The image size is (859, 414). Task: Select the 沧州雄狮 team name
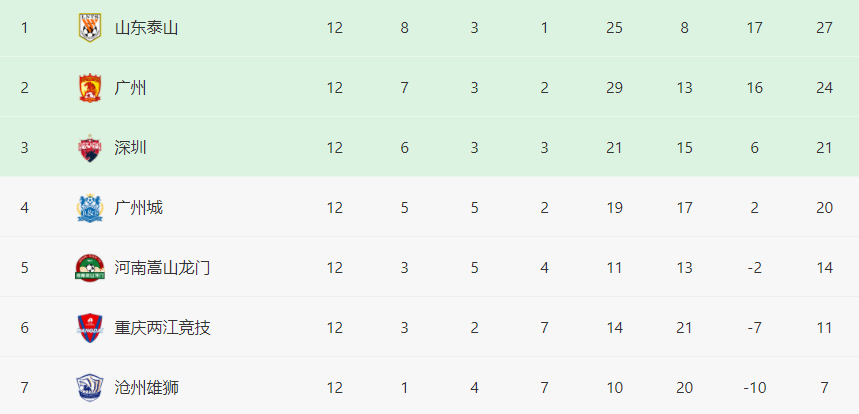(146, 388)
